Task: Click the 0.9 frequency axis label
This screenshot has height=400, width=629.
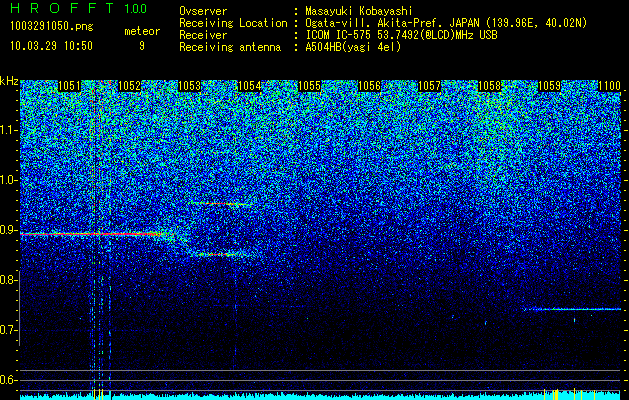Action: [x=8, y=231]
